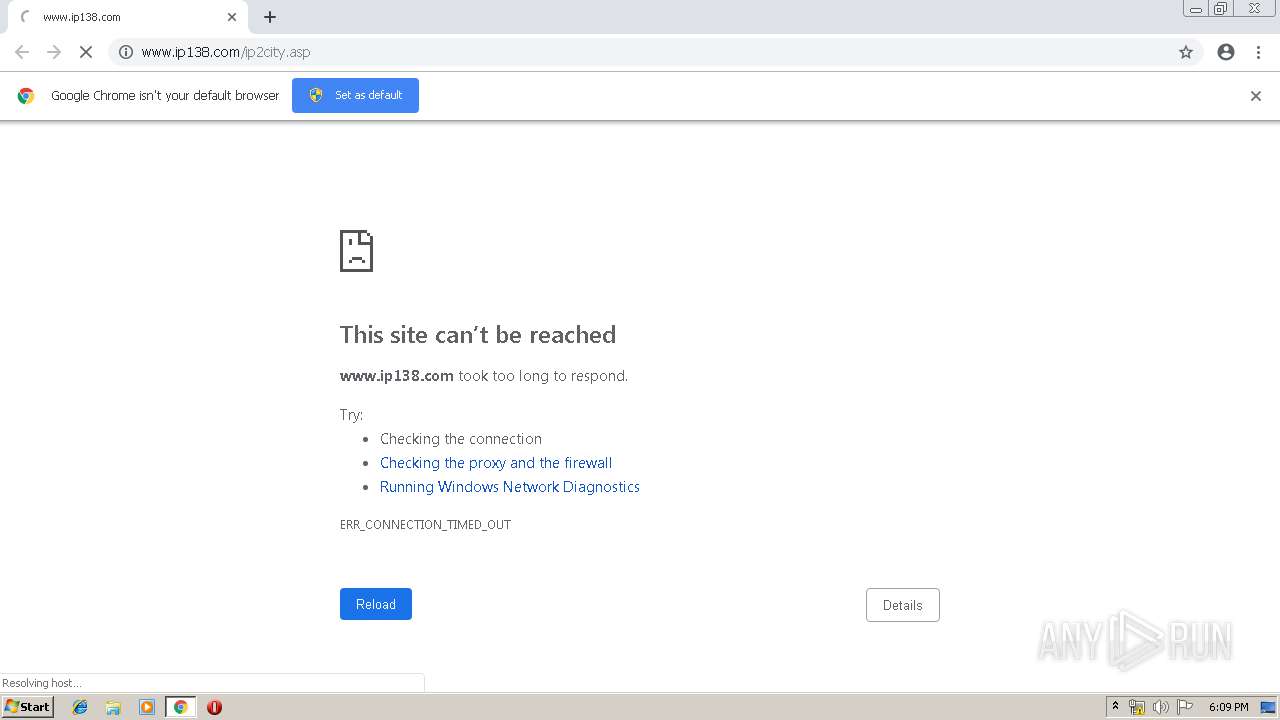
Task: Select the ERR_CONNECTION_TIMED_OUT text
Action: coord(425,525)
